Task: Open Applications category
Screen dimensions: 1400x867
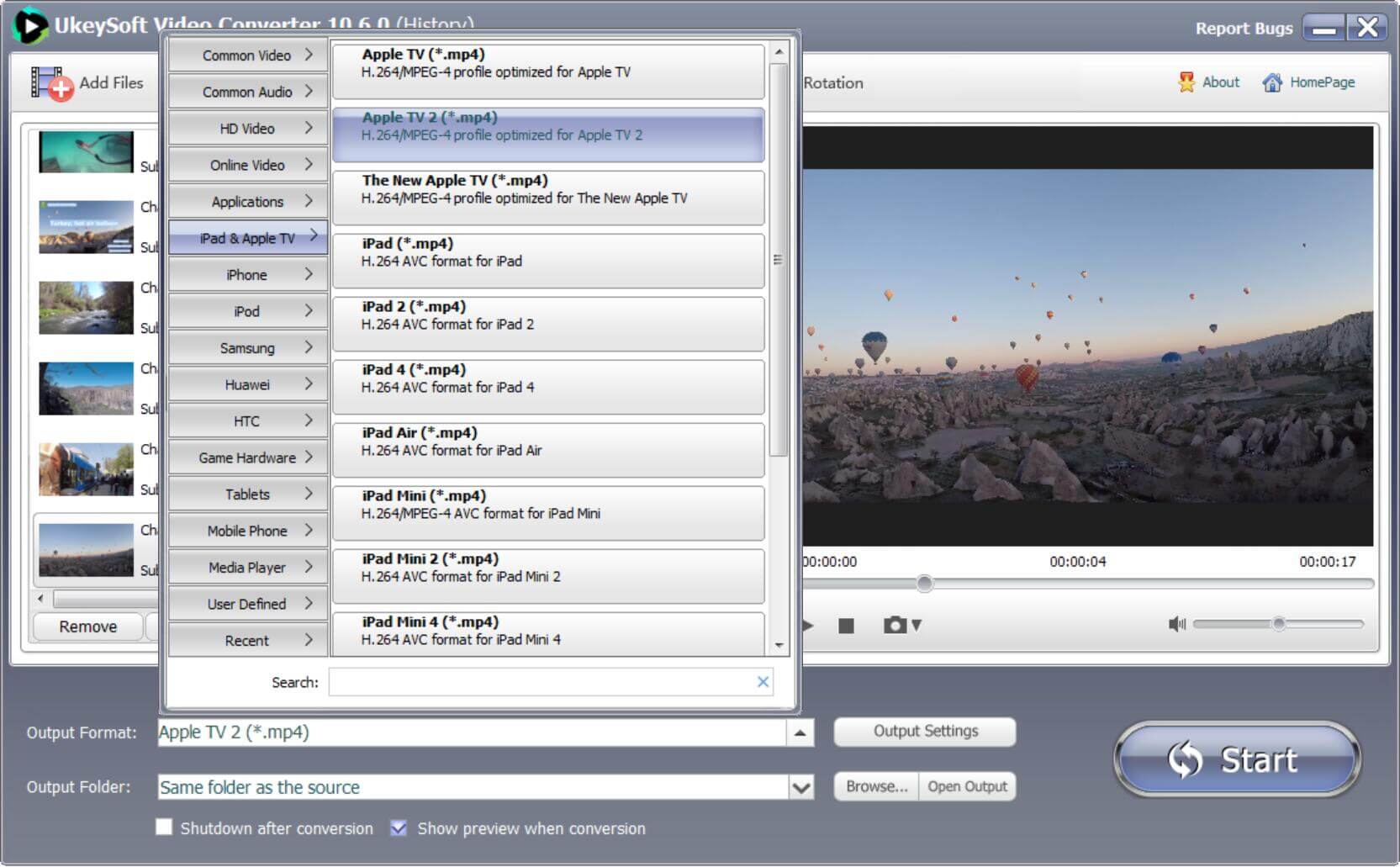Action: [x=248, y=202]
